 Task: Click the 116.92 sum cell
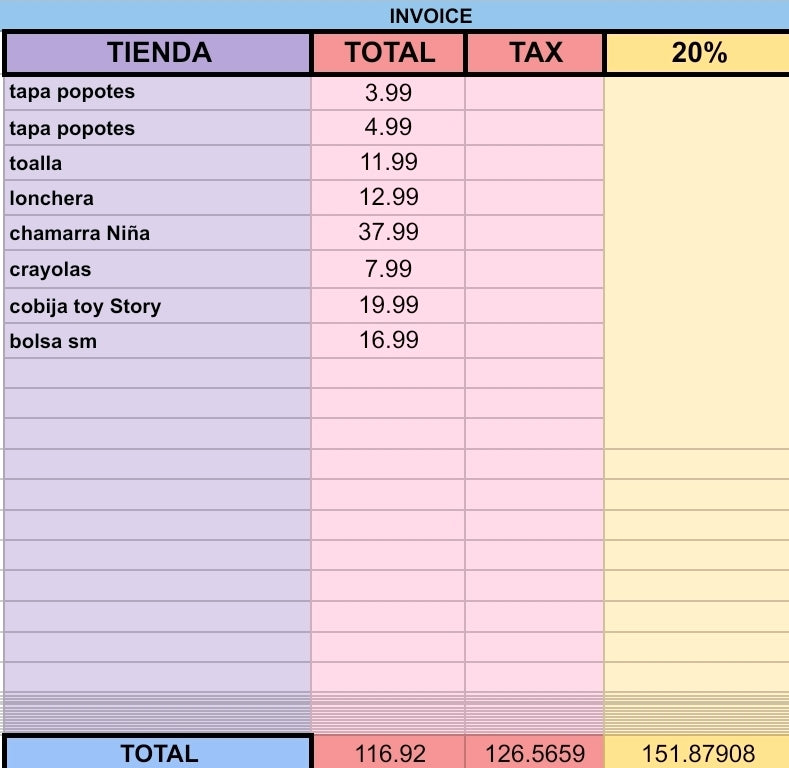(x=389, y=753)
